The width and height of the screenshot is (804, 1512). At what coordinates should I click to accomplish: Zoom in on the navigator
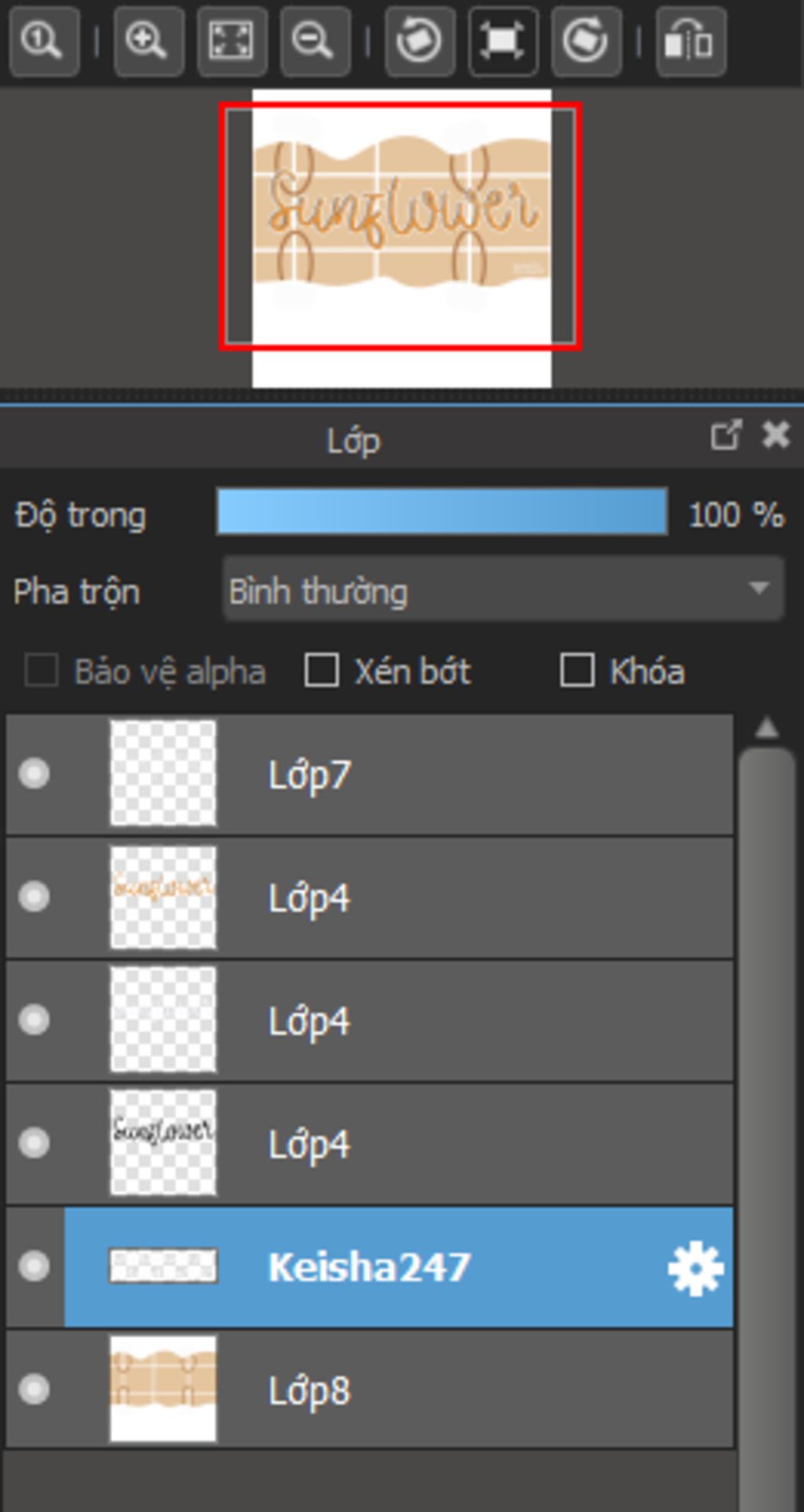[x=148, y=41]
